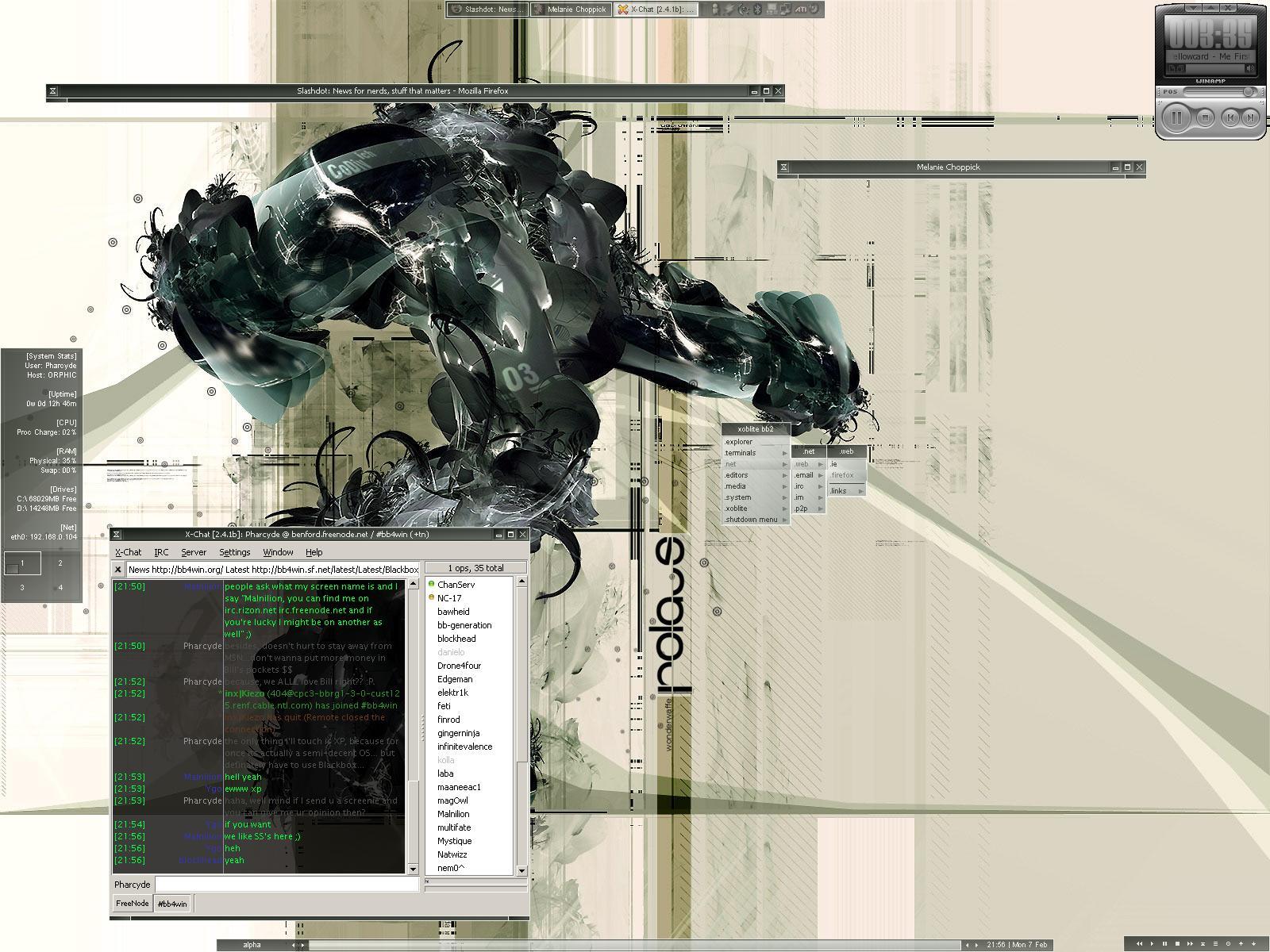Select bawheid in the user list
Viewport: 1270px width, 952px height.
469,612
